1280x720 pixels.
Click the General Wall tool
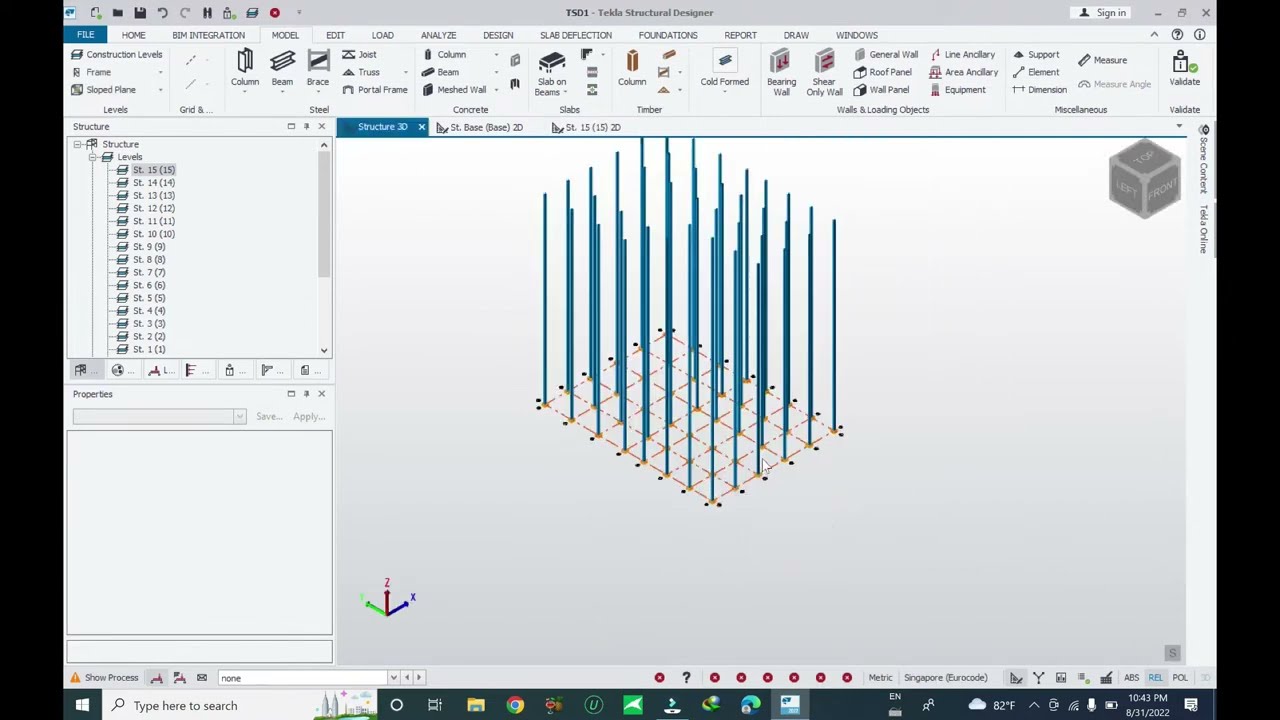pyautogui.click(x=885, y=55)
